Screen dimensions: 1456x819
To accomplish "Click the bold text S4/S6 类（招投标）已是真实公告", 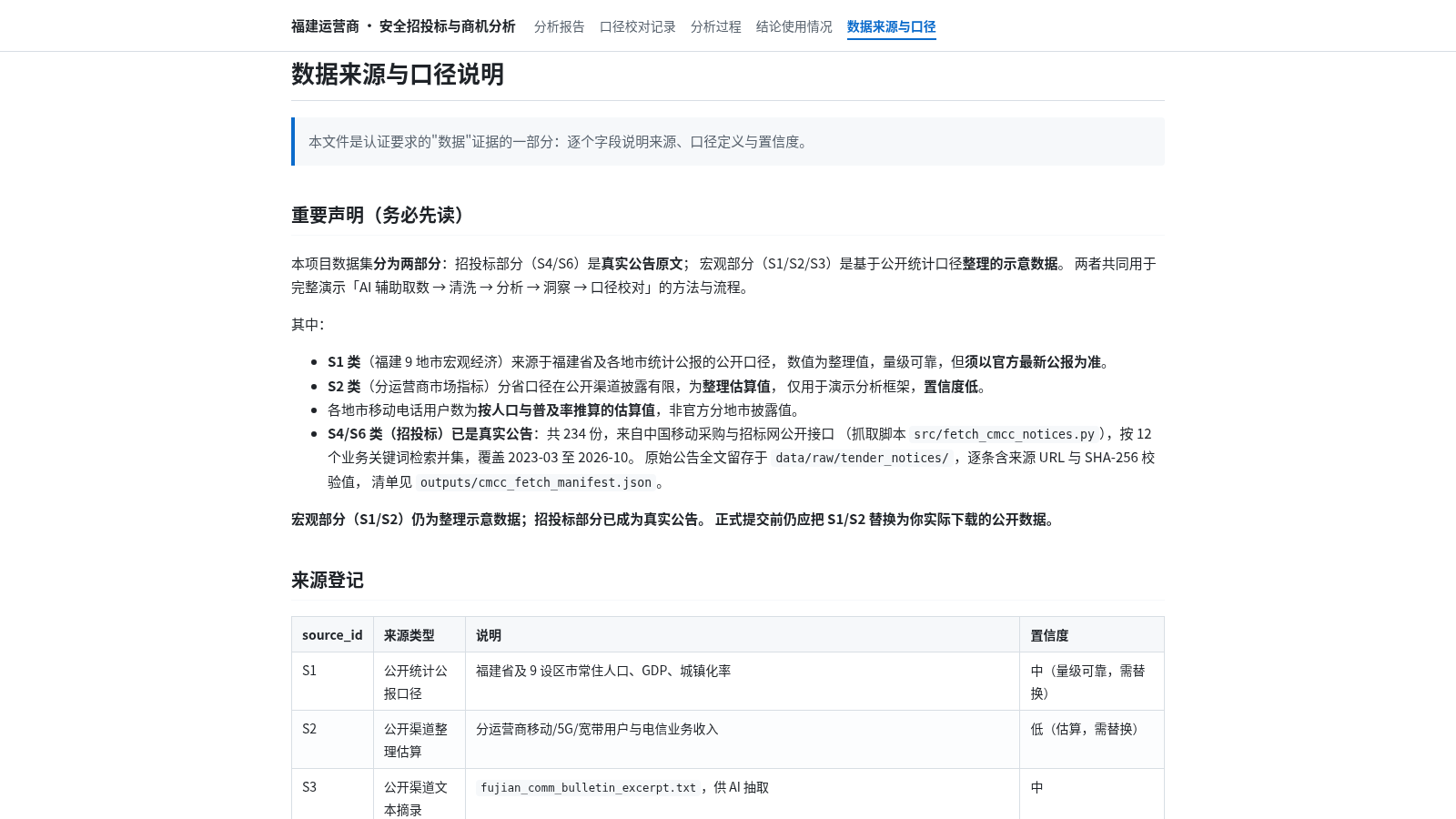I will [430, 434].
